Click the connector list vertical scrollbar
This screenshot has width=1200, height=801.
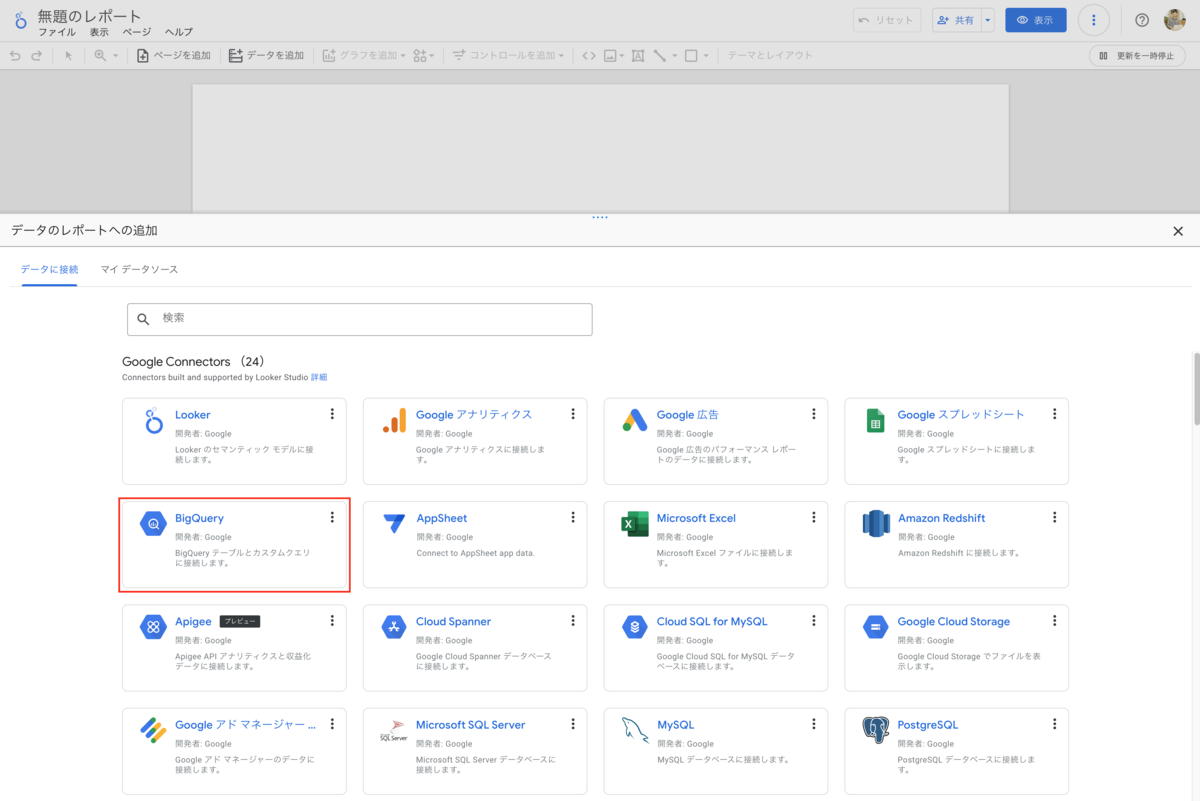coord(1195,390)
